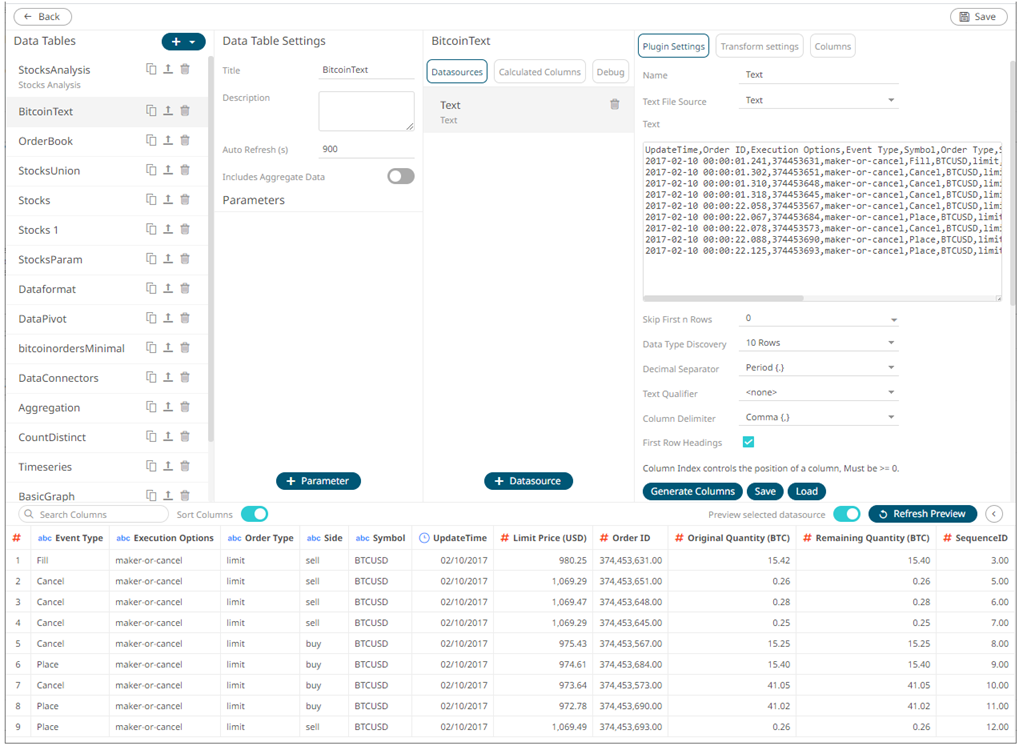Expand the Column Delimiter dropdown
The width and height of the screenshot is (1019, 746).
click(x=819, y=417)
